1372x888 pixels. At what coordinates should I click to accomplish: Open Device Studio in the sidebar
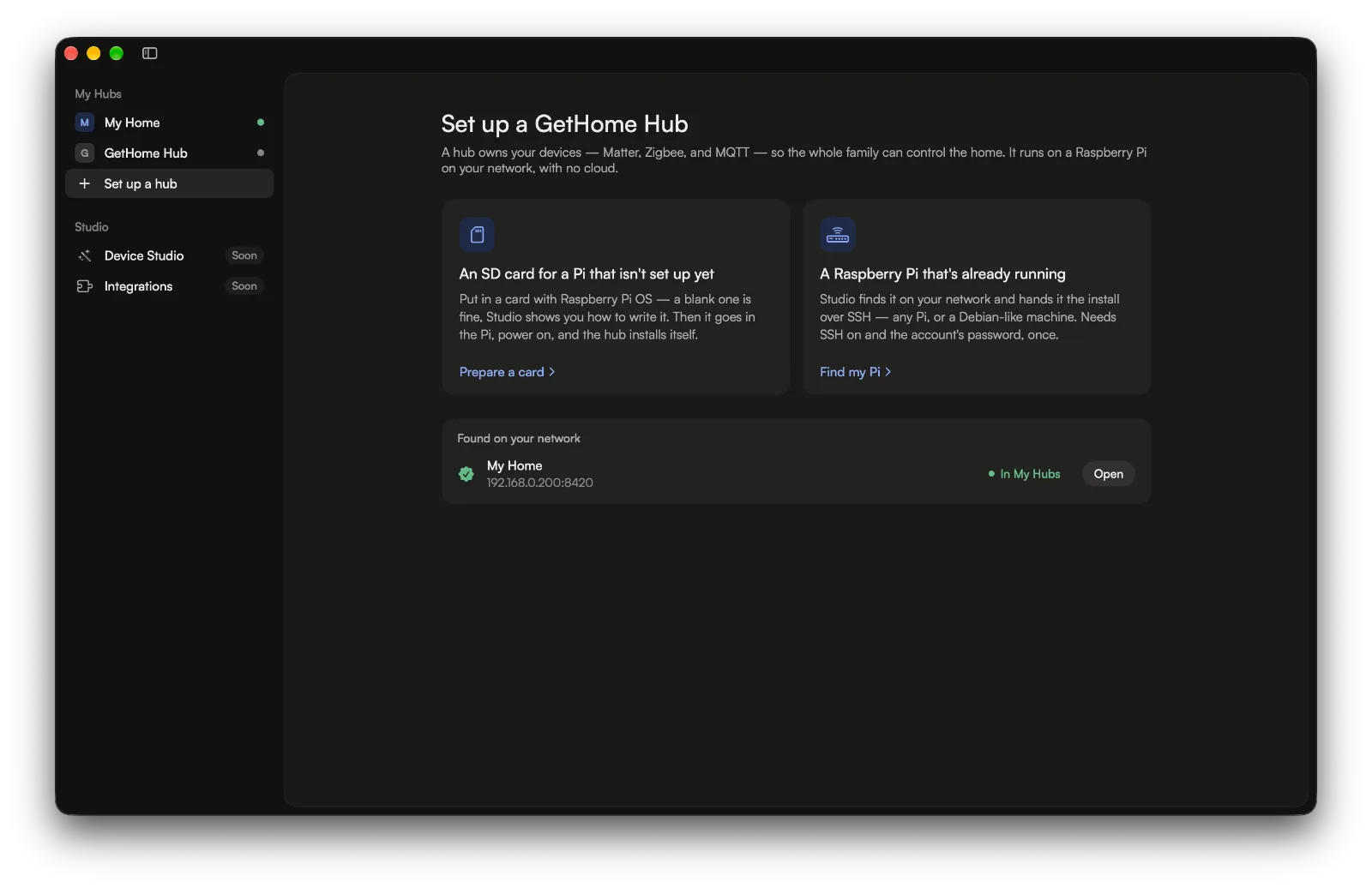(170, 255)
